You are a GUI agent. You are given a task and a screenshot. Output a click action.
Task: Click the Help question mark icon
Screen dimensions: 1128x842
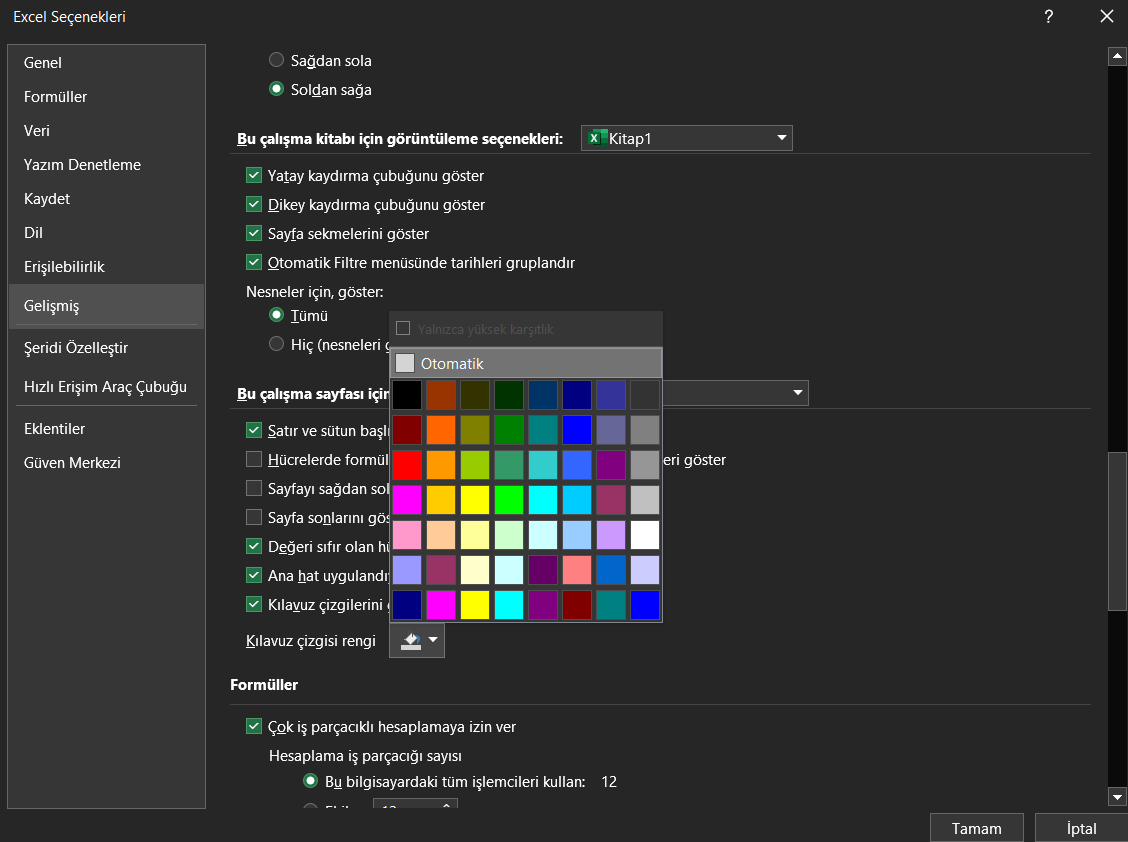[1048, 16]
